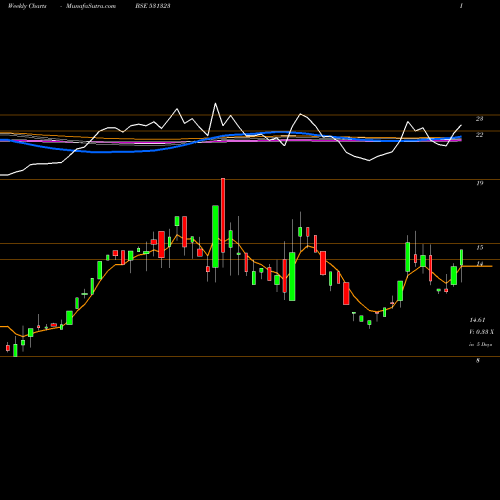
Task: Click the "22" price axis label
Action: click(479, 135)
